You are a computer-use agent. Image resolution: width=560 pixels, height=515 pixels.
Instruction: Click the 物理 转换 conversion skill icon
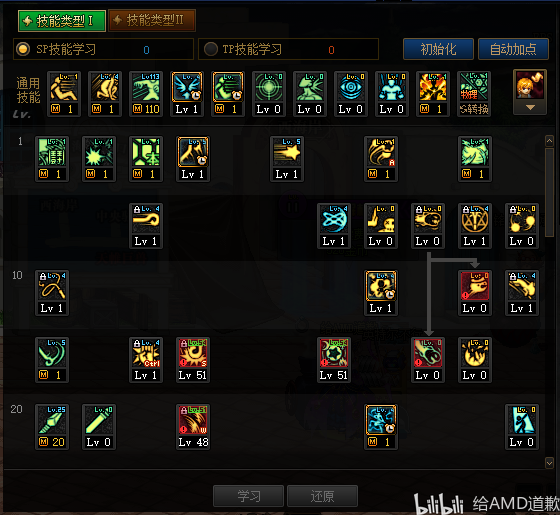pos(474,94)
